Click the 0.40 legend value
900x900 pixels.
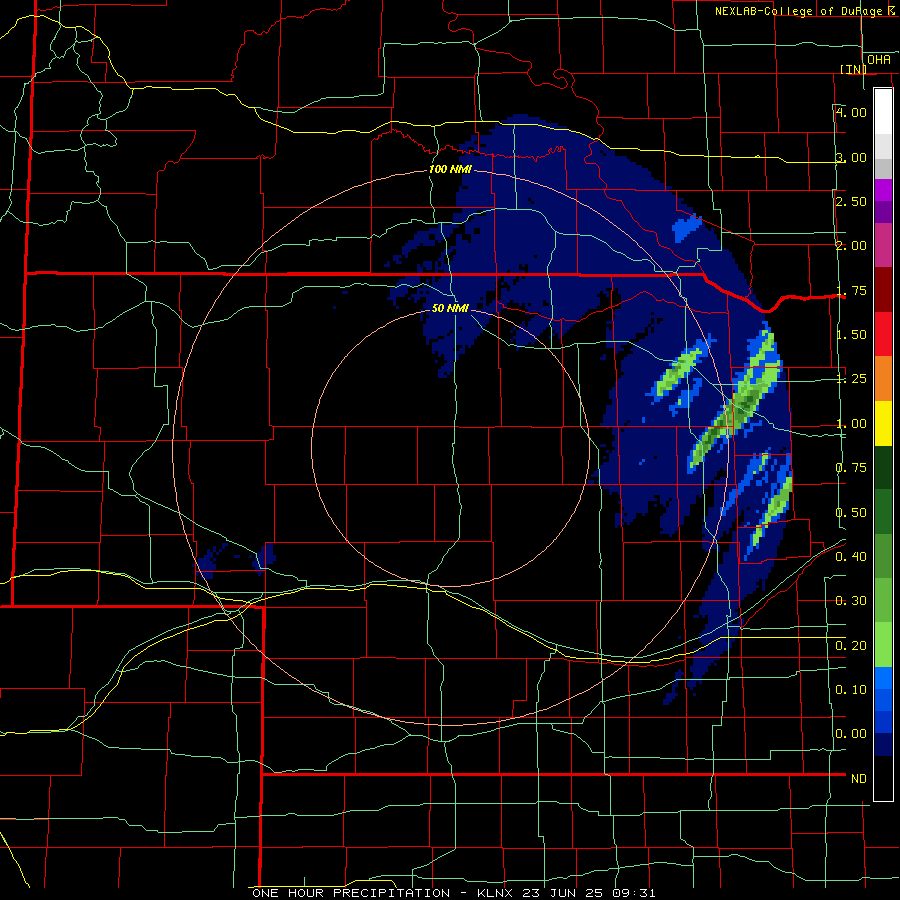pos(851,556)
